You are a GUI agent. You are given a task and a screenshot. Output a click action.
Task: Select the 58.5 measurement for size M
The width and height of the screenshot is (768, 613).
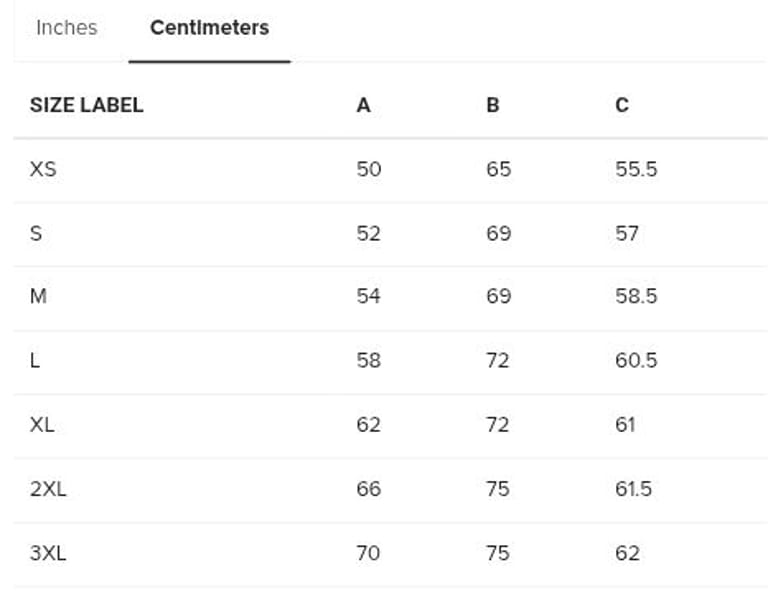pos(636,296)
